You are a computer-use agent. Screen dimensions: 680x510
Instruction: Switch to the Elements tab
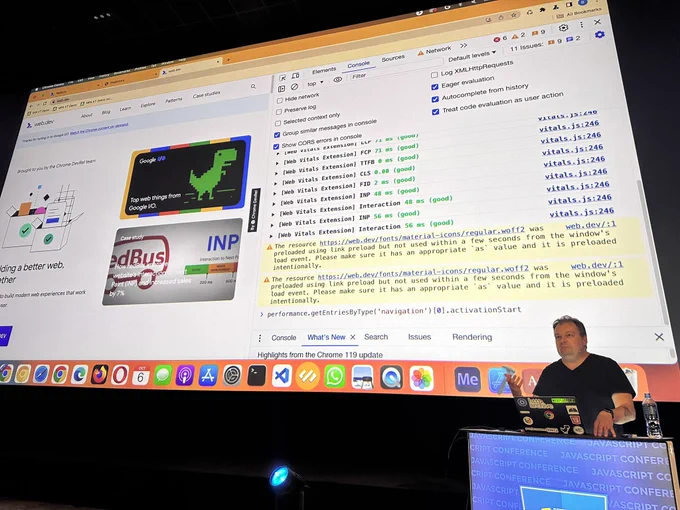pos(324,70)
